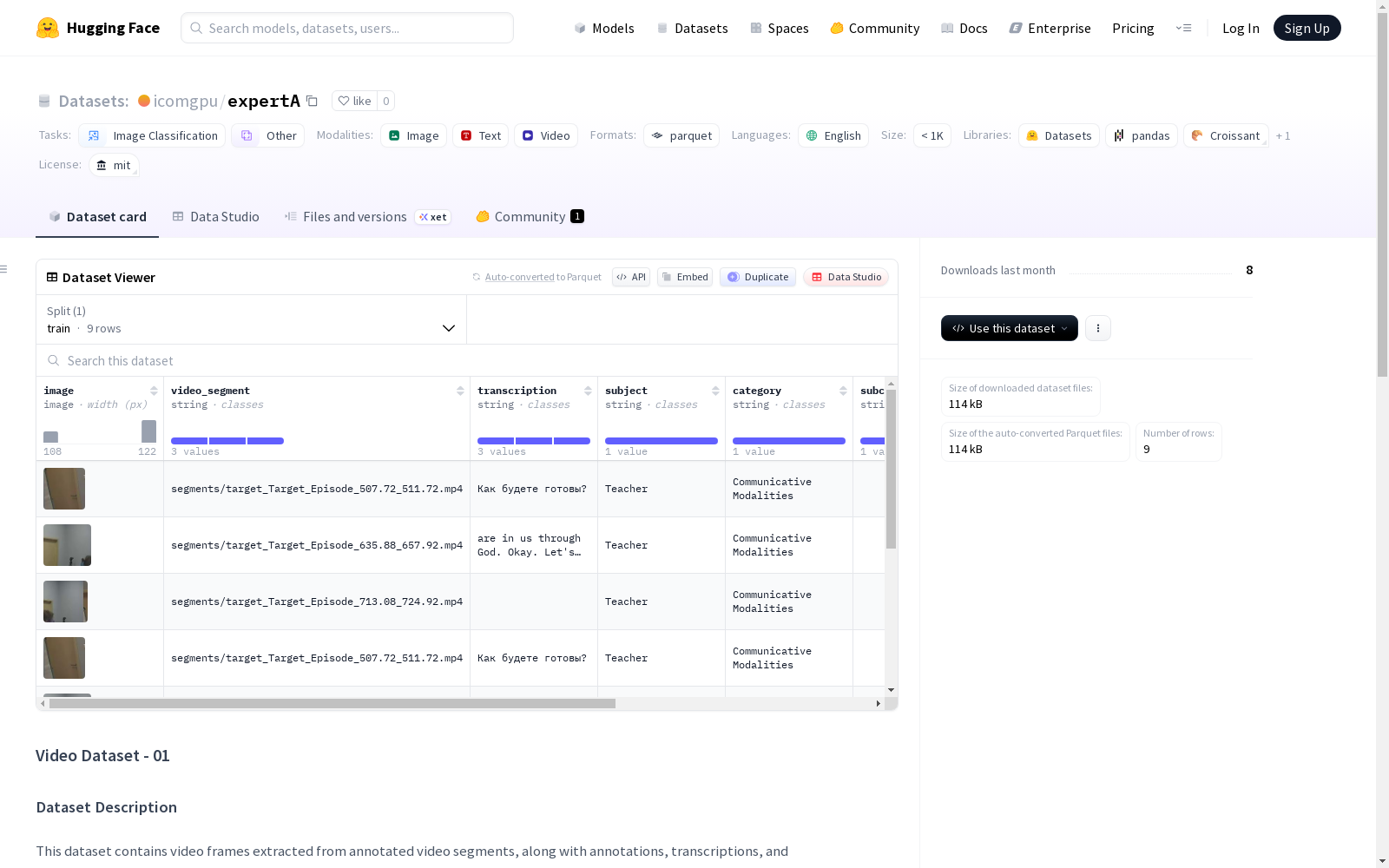
Task: Sort by the image column
Action: coord(154,391)
